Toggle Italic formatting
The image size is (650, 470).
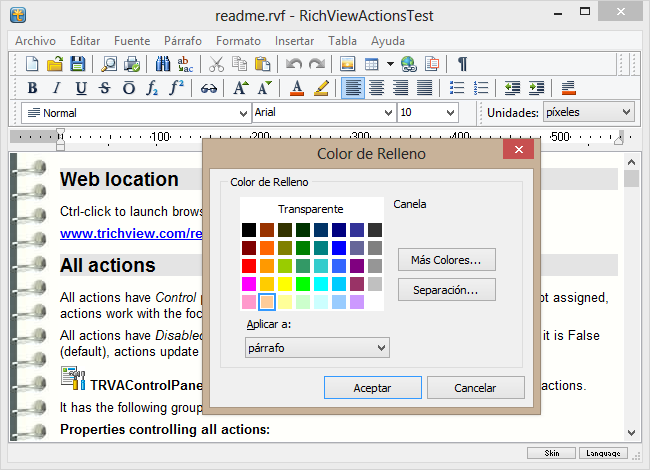[55, 88]
